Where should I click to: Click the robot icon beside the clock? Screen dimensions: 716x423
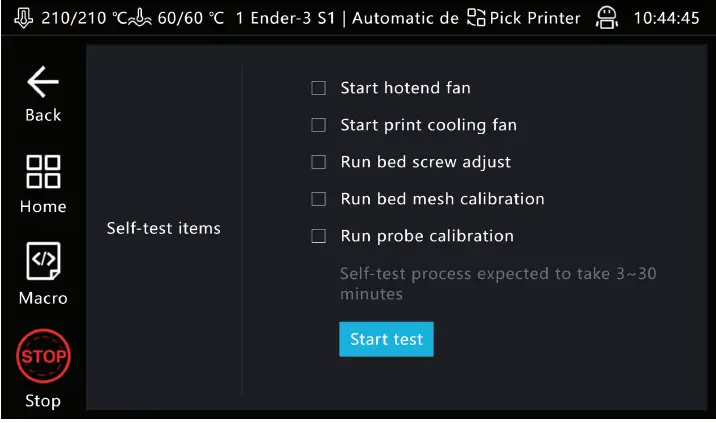click(x=605, y=19)
